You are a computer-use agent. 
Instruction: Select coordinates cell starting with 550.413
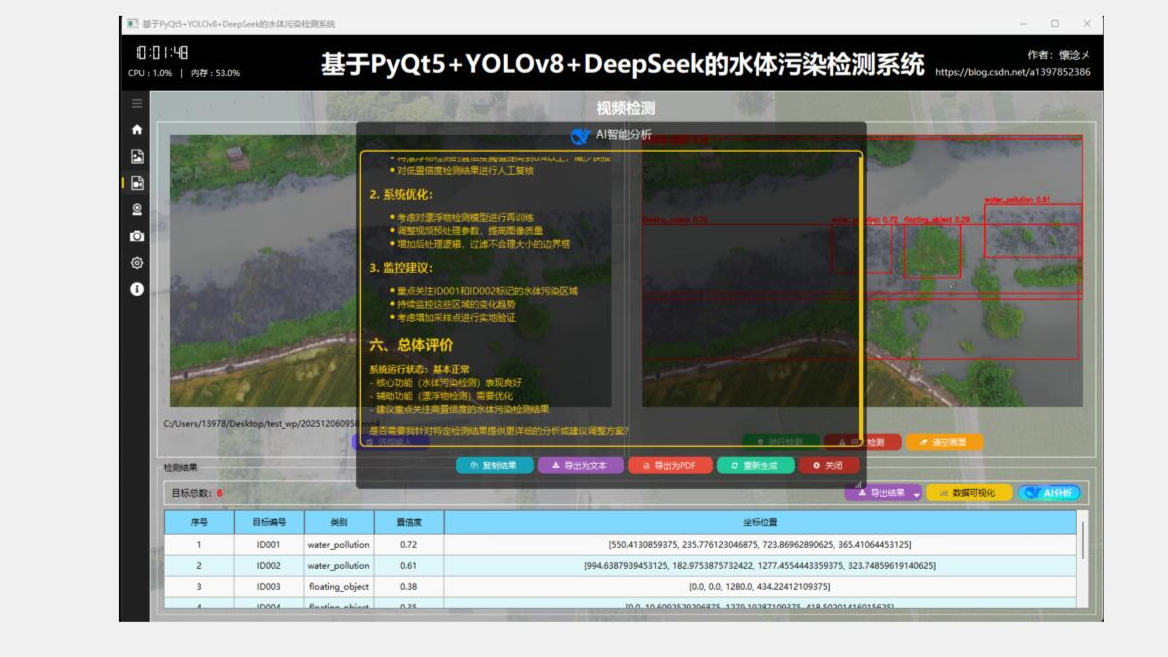pos(760,545)
